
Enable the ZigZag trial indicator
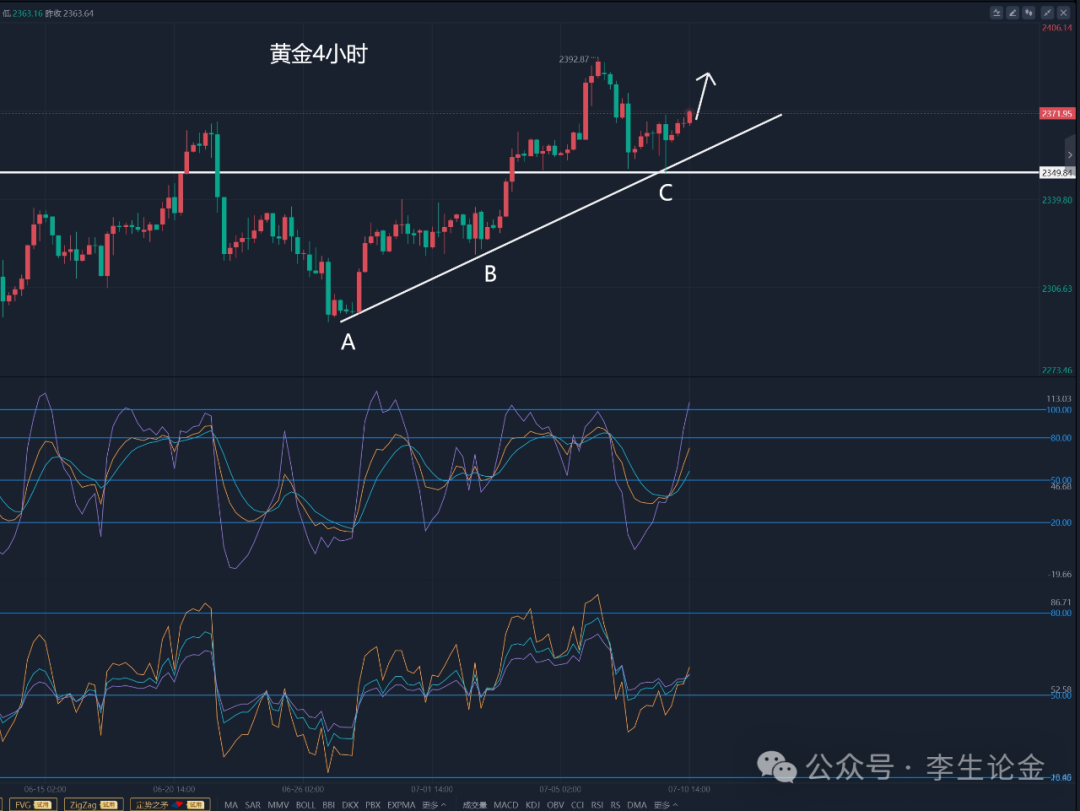pyautogui.click(x=94, y=804)
